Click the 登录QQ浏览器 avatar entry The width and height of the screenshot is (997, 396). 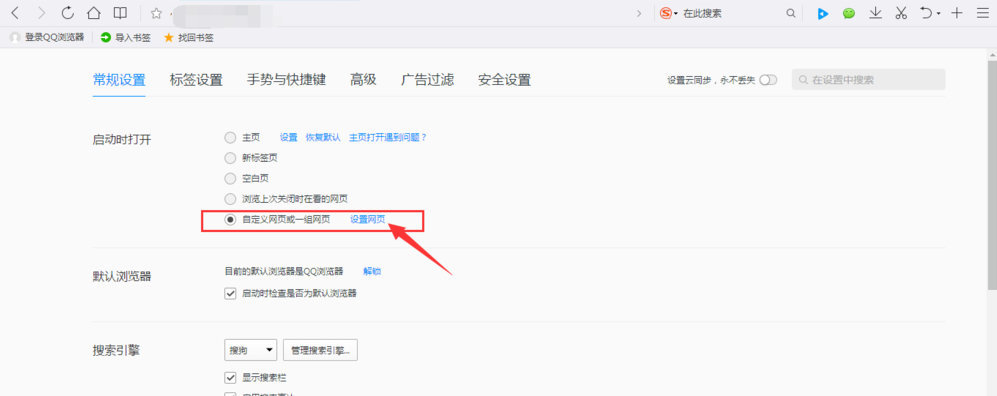coord(46,38)
